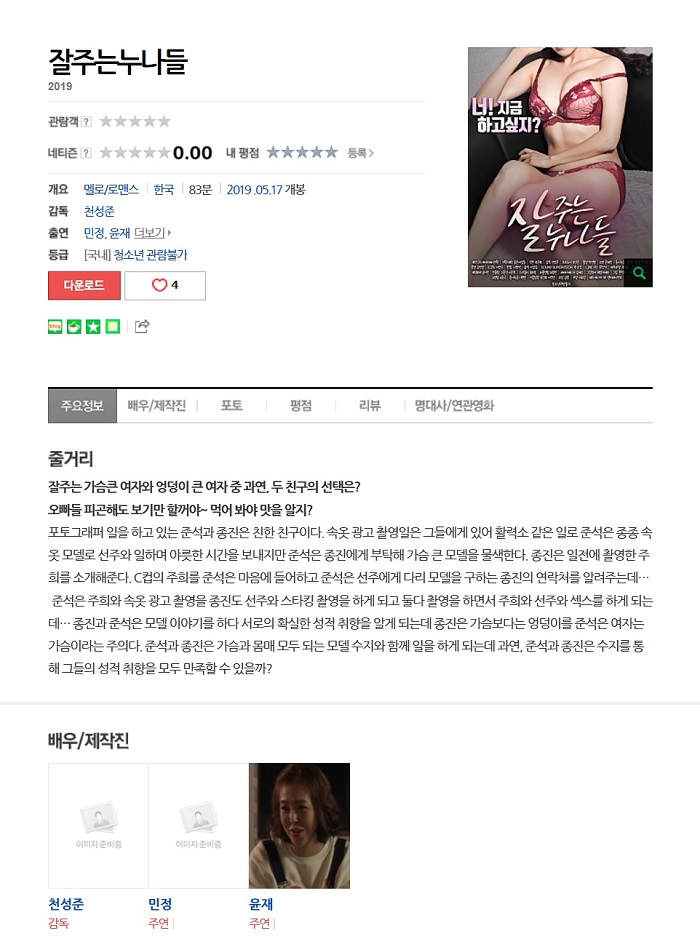
Task: Click the 멜로/로맨스 genre link
Action: click(111, 189)
